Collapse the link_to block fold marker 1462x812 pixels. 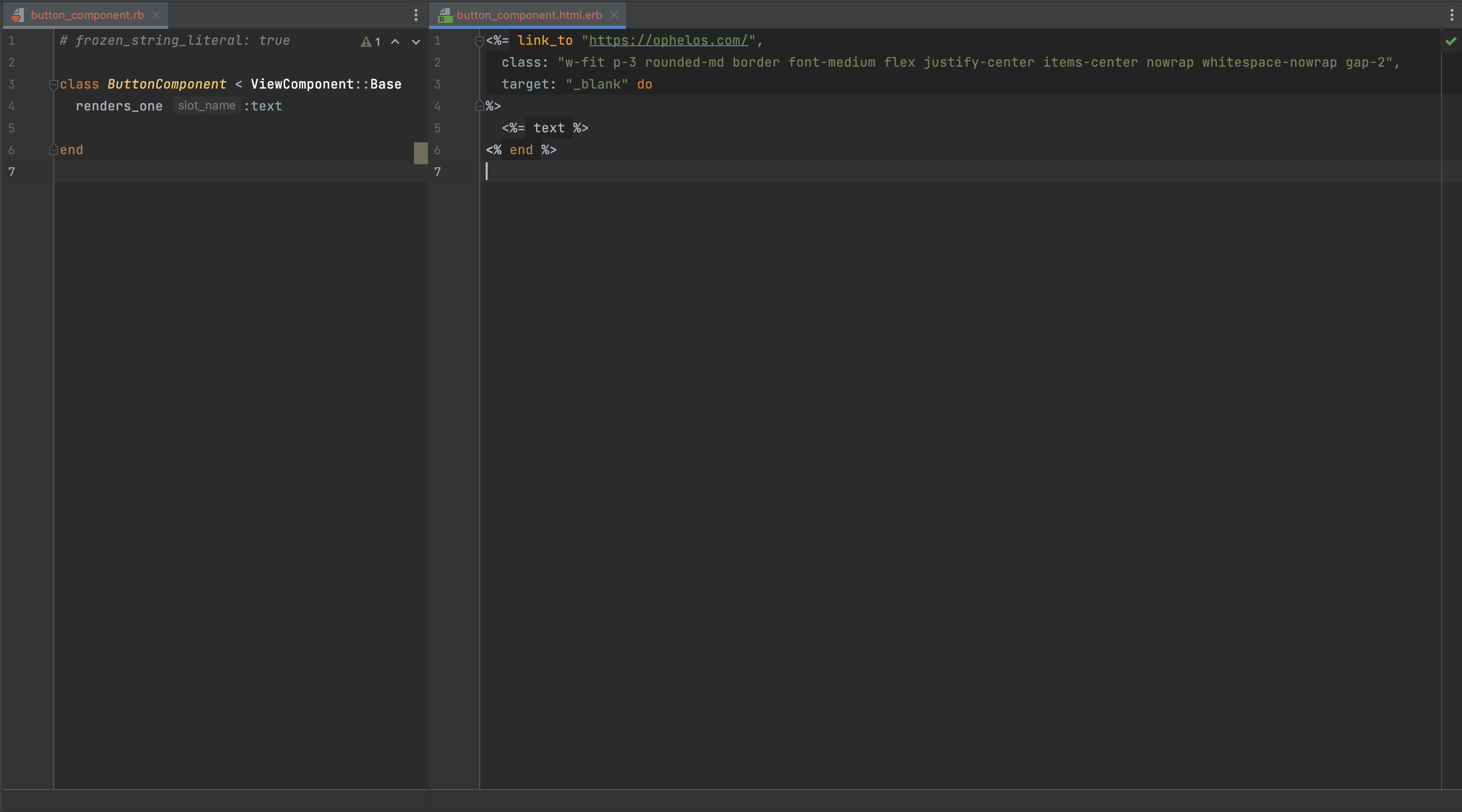pos(479,41)
